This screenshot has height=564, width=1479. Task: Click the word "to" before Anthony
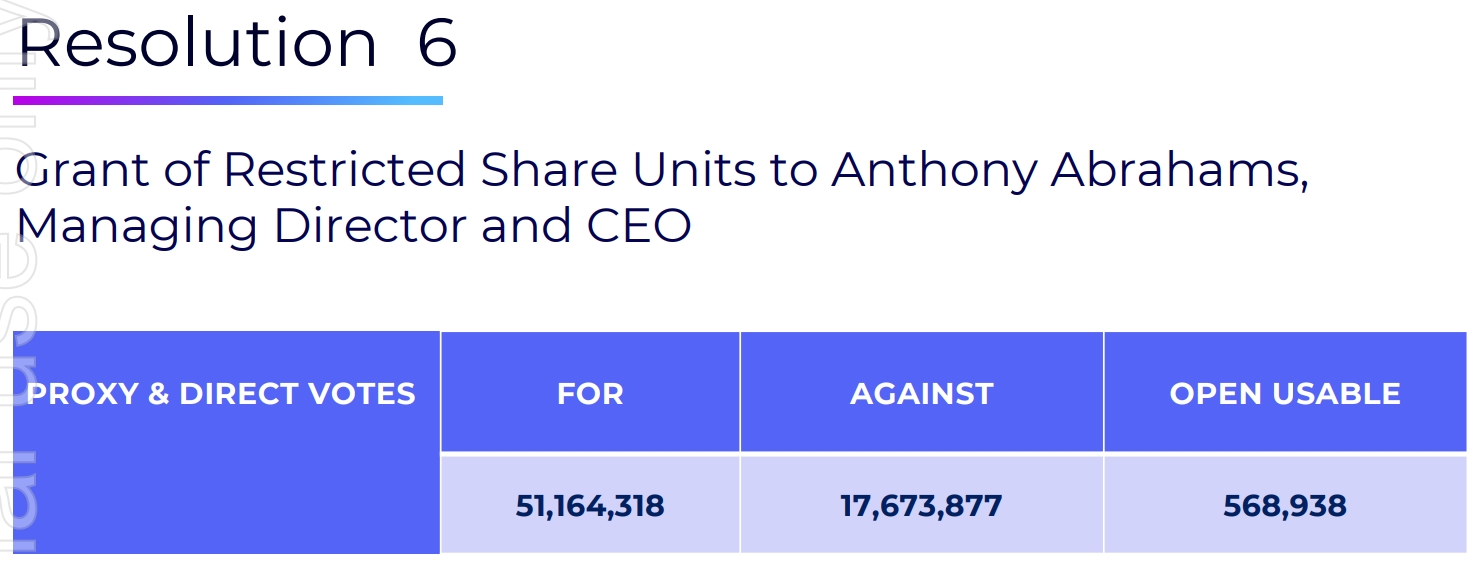click(x=794, y=171)
